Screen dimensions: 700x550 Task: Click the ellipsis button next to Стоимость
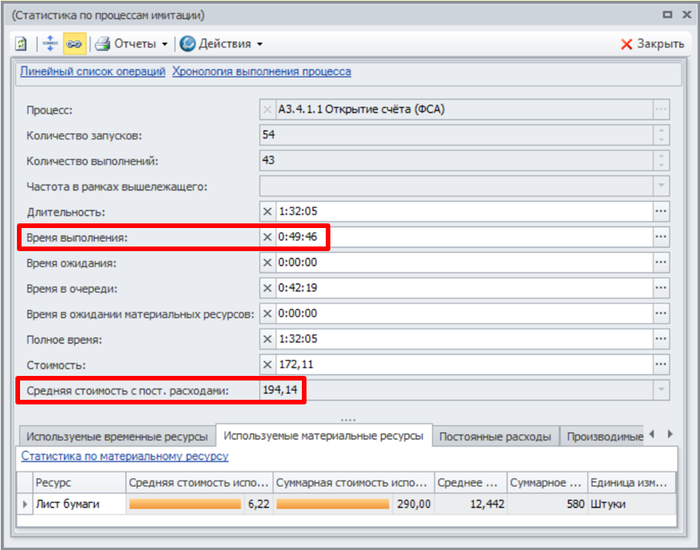[660, 366]
